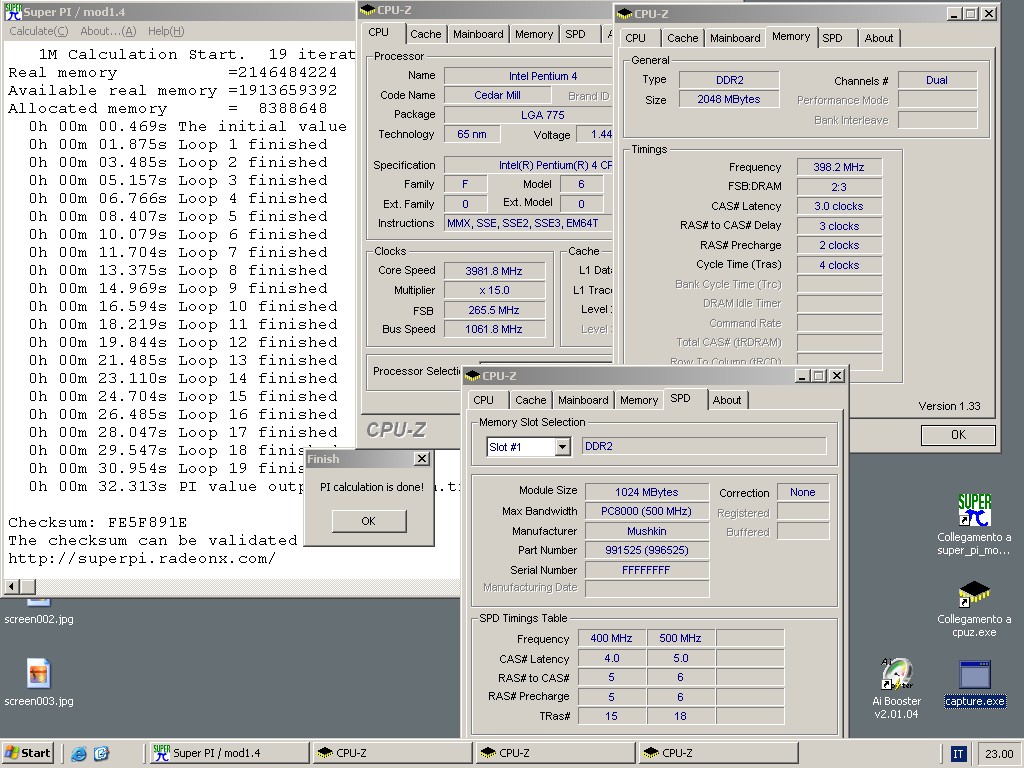
Task: Click the Multiplier value 'x 15.0'
Action: 494,290
